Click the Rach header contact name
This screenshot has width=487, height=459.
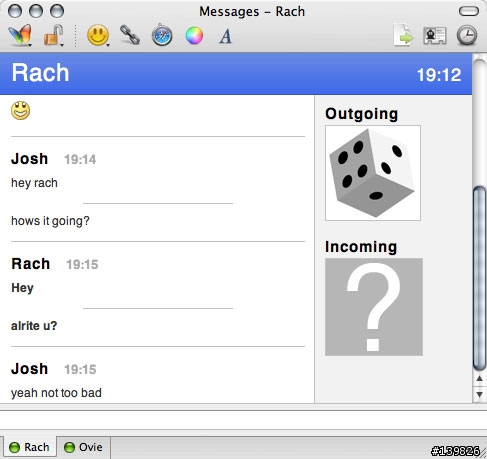40,73
